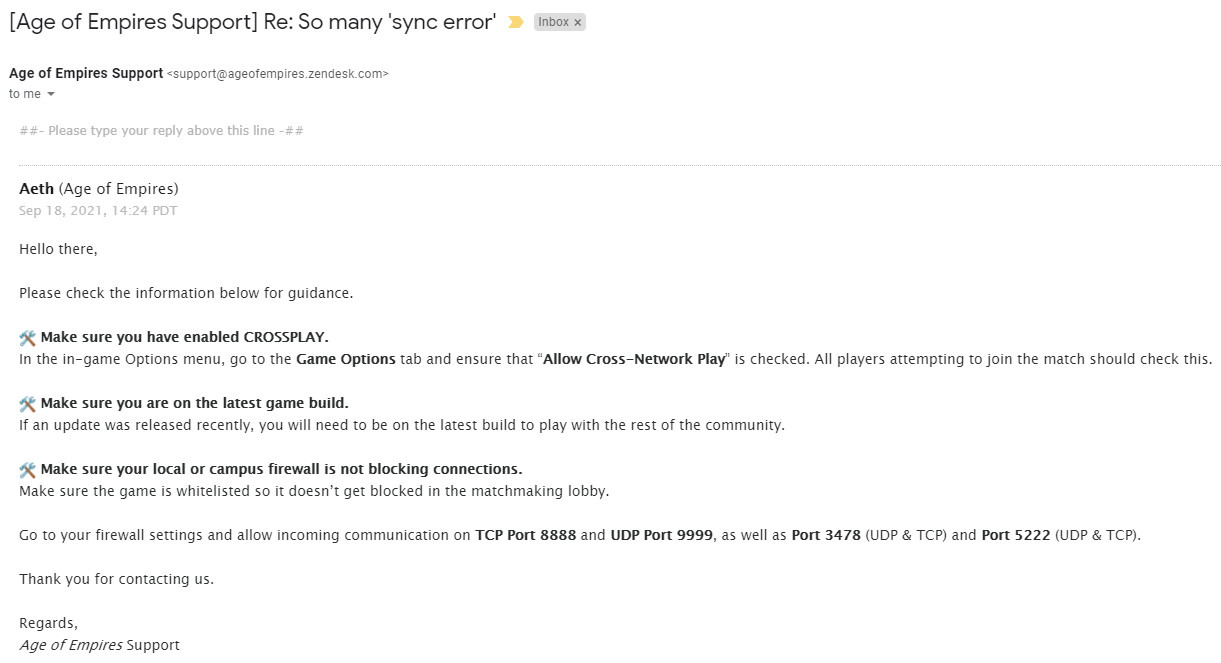Click hammer icon beside CROSSPLAY heading

28,338
